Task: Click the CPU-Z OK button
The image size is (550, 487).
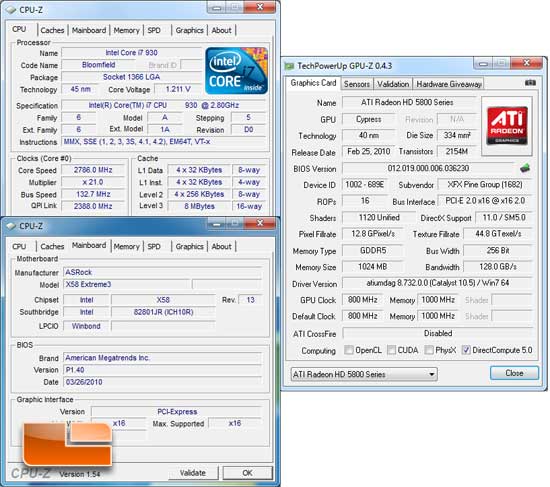Action: (247, 473)
